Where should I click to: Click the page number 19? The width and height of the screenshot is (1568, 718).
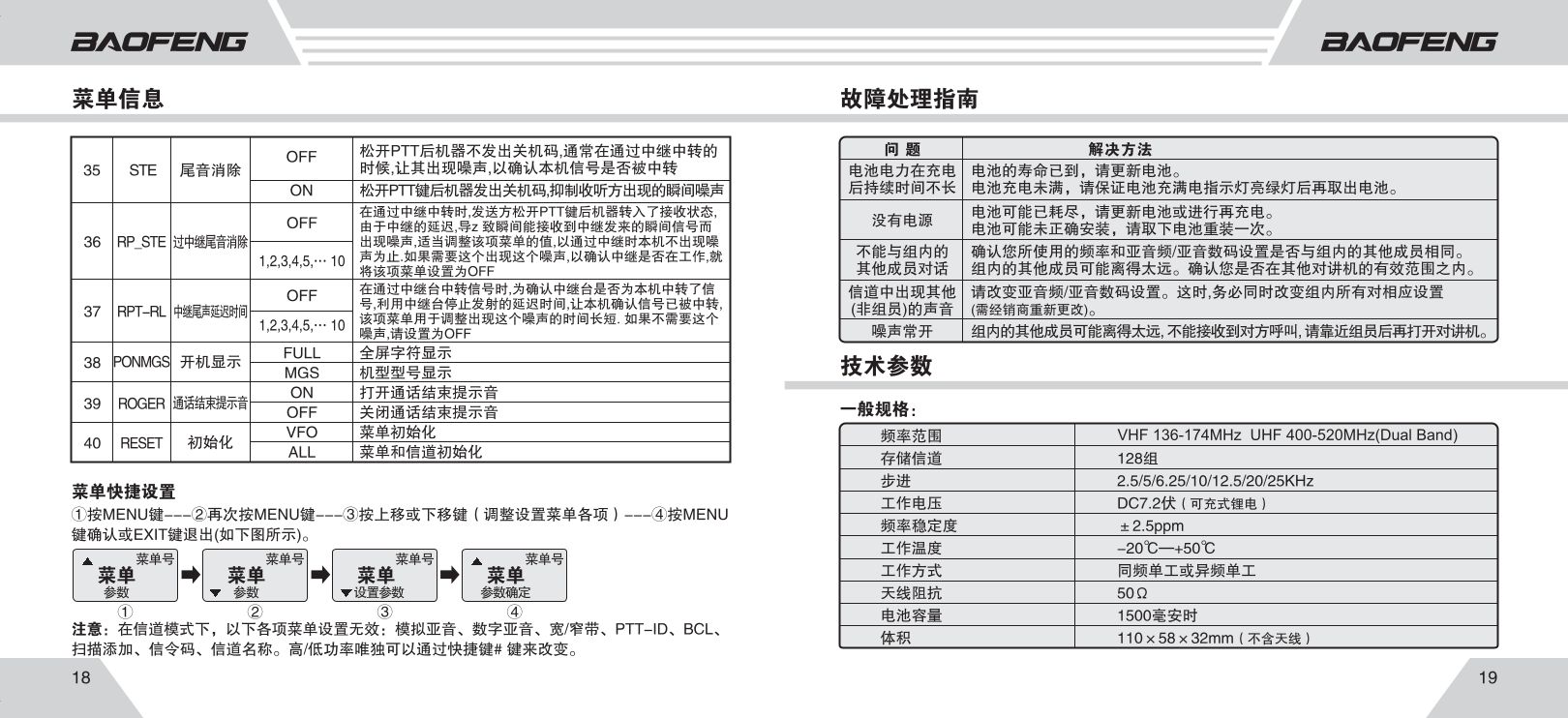(1488, 677)
